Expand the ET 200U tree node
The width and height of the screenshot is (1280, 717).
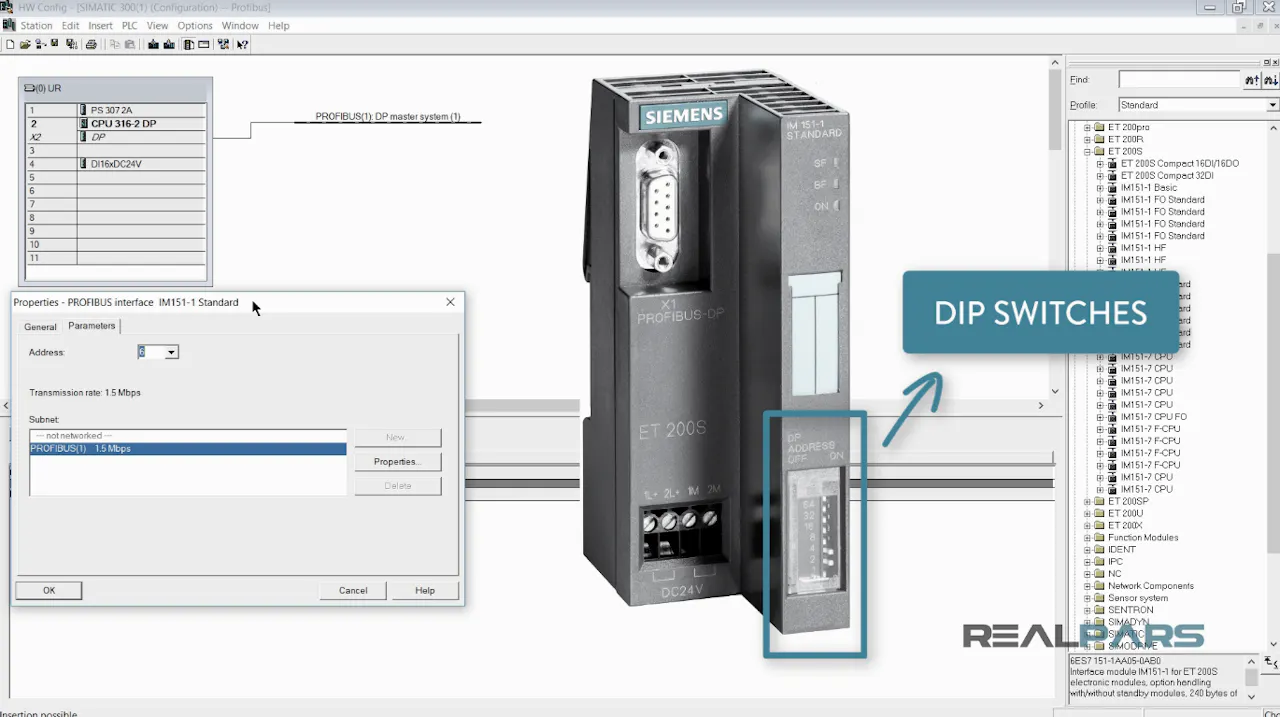(x=1087, y=514)
